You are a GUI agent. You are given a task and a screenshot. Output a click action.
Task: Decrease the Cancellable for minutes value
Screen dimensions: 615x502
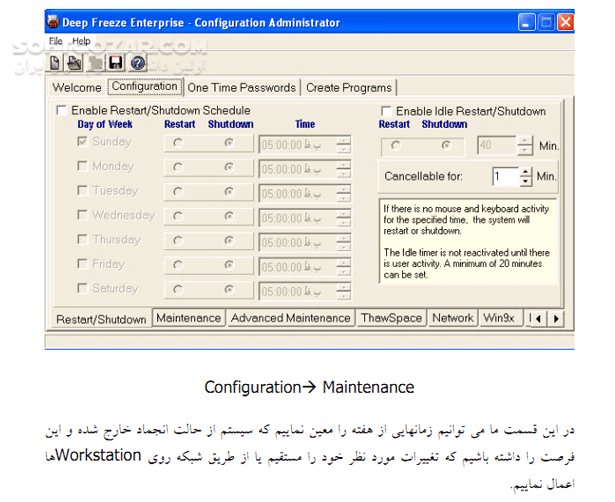(526, 182)
